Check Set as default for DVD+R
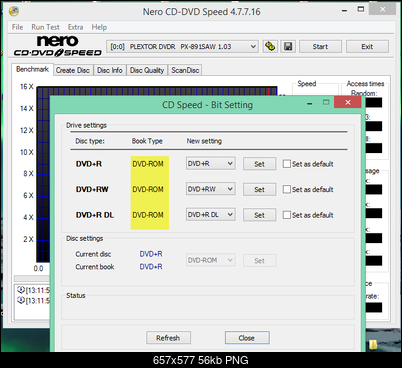This screenshot has height=368, width=402. pyautogui.click(x=287, y=164)
